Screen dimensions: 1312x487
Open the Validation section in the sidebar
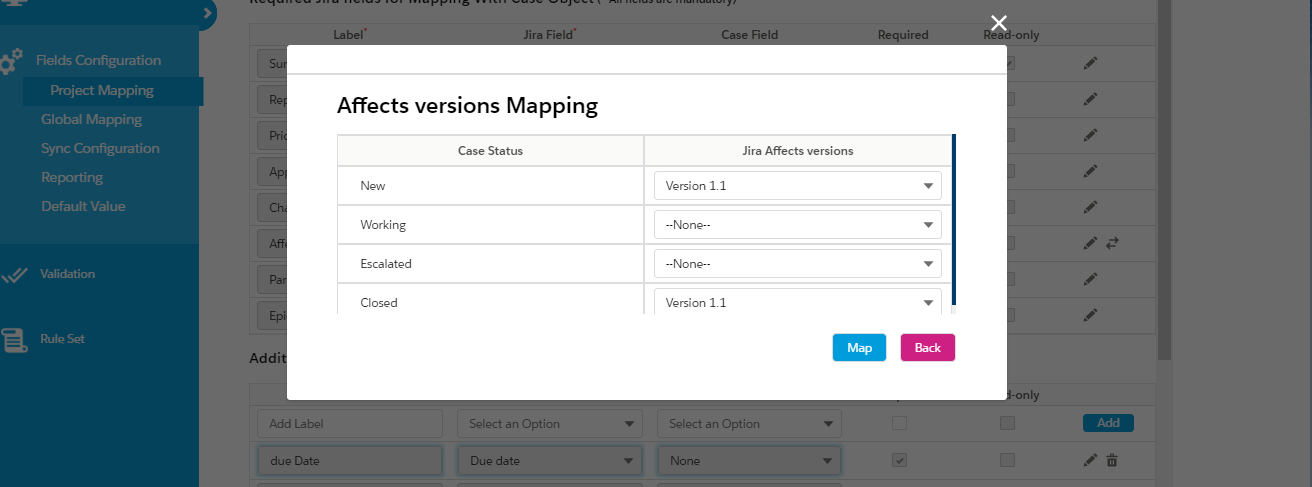click(x=67, y=274)
